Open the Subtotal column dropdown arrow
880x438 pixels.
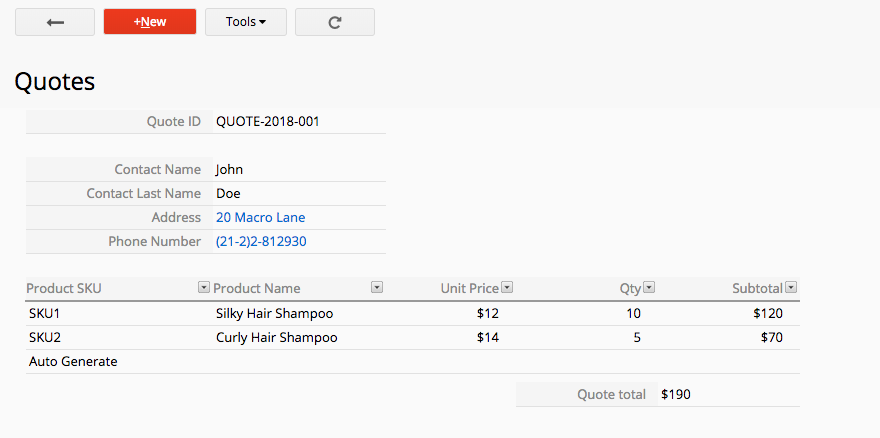[x=791, y=288]
